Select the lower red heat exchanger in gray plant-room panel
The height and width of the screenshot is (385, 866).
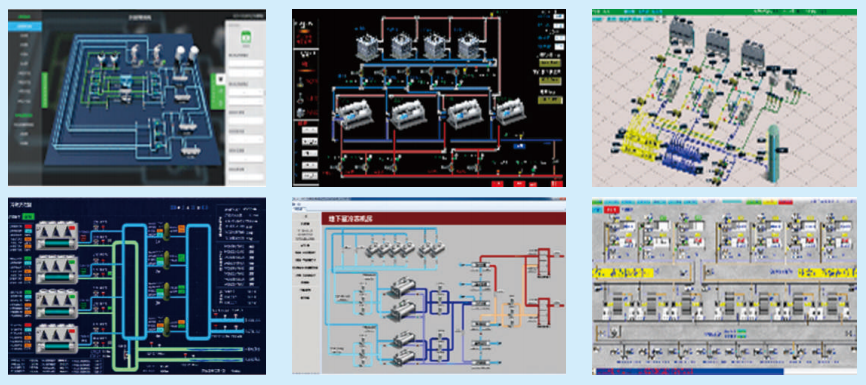(543, 312)
